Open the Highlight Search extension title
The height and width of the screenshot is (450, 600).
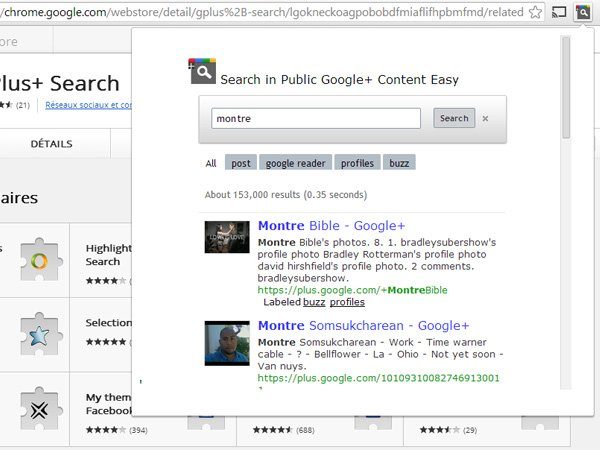pyautogui.click(x=108, y=255)
